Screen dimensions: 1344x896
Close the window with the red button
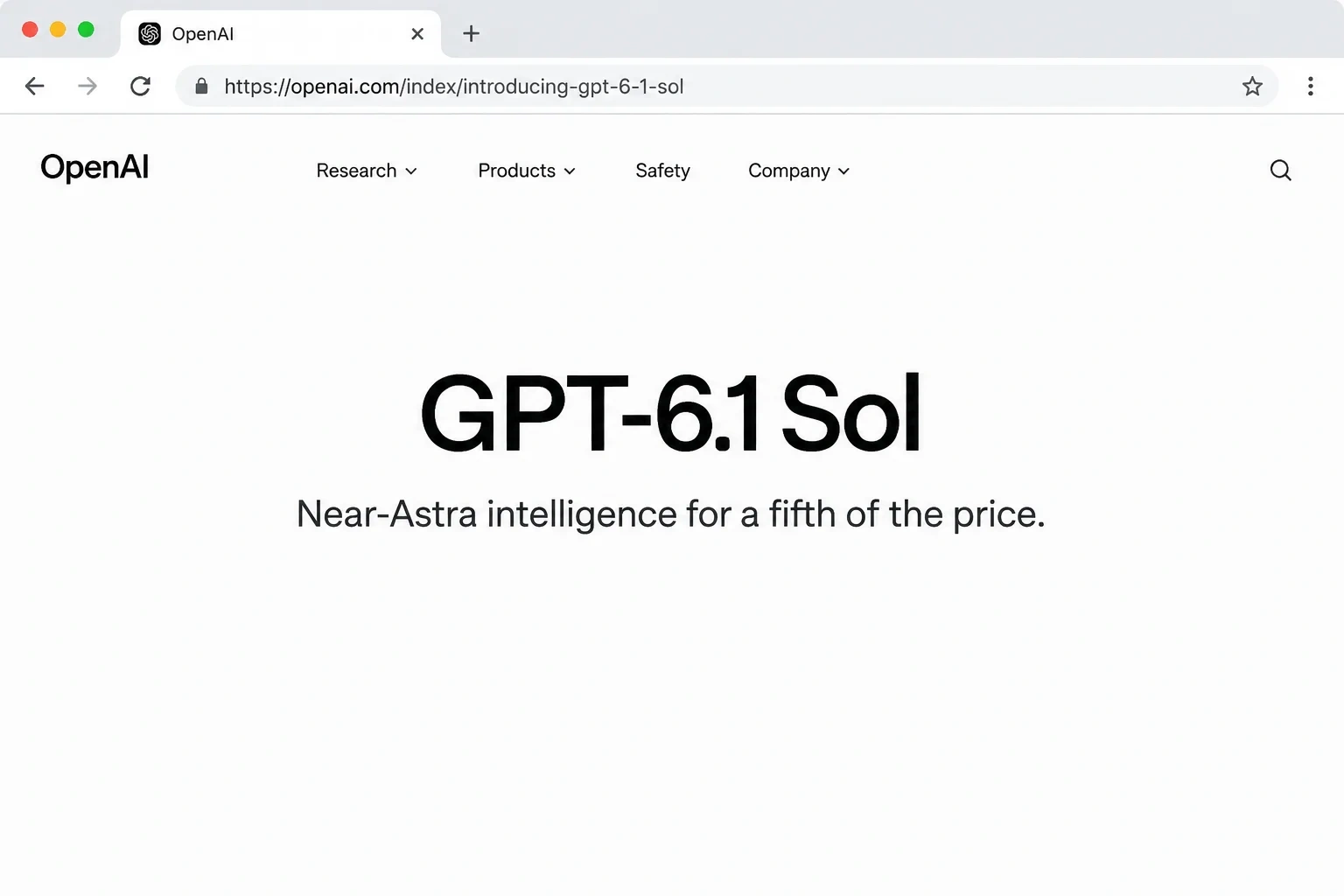point(30,30)
